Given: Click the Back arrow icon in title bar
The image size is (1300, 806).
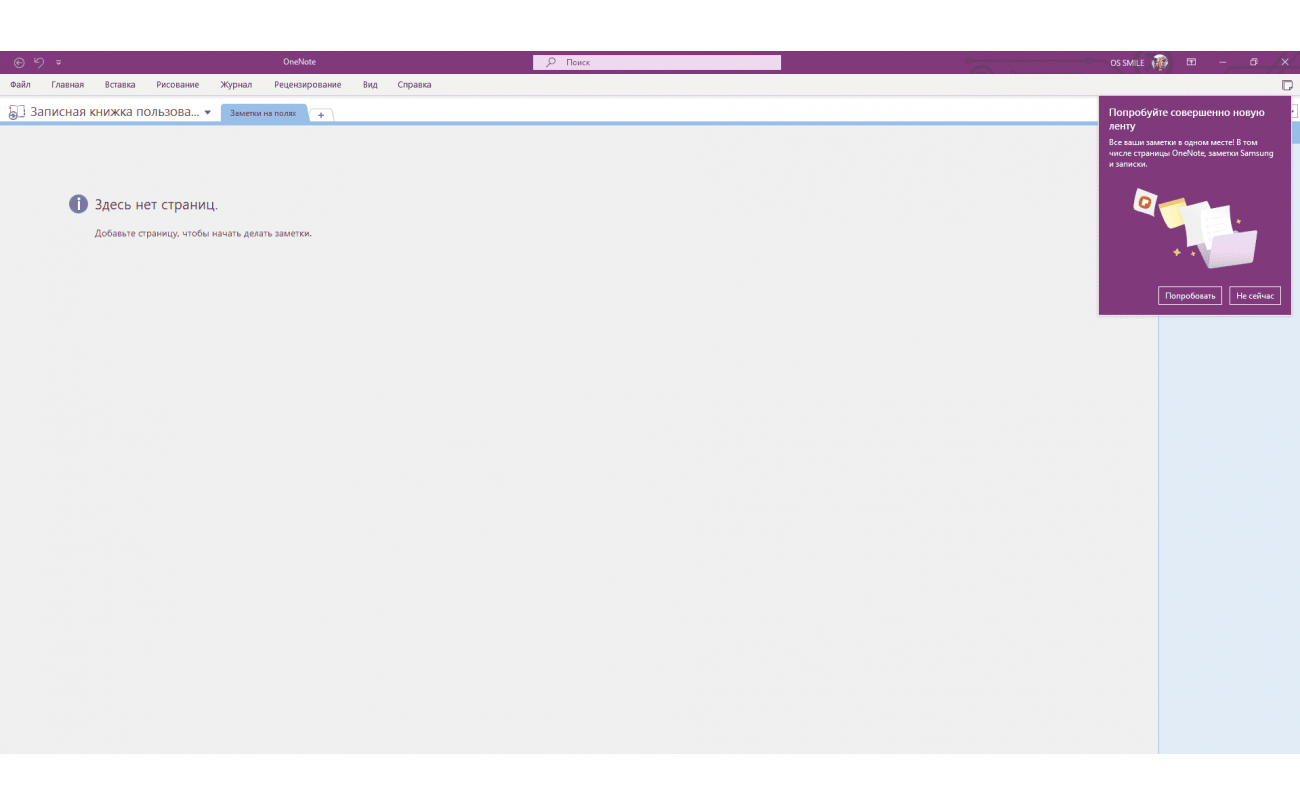Looking at the screenshot, I should (x=19, y=62).
